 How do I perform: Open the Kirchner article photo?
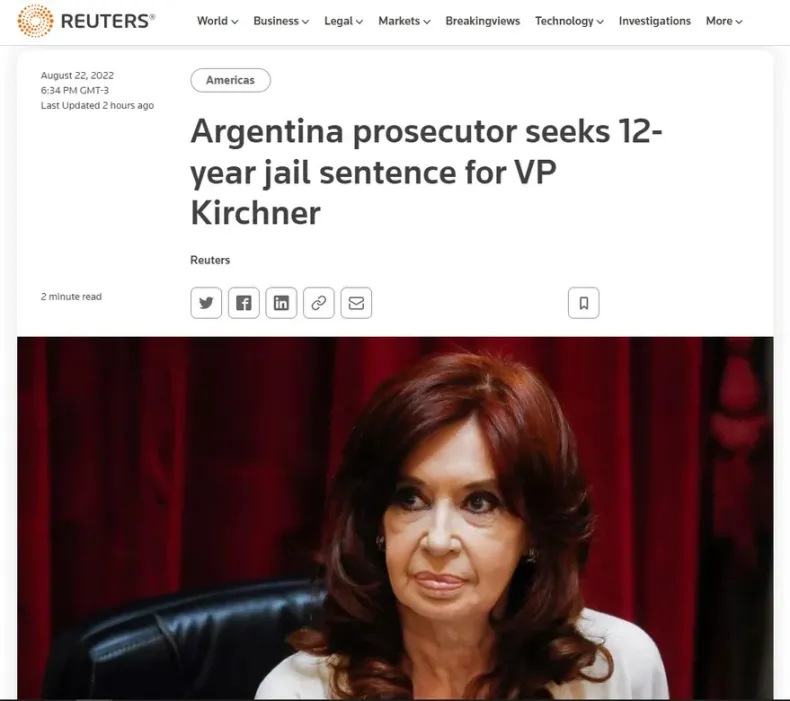(395, 518)
